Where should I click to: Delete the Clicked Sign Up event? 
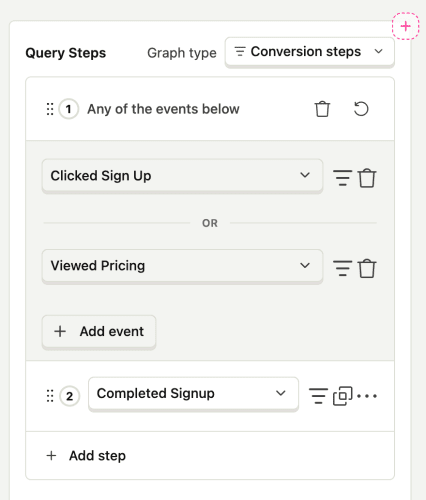(367, 178)
